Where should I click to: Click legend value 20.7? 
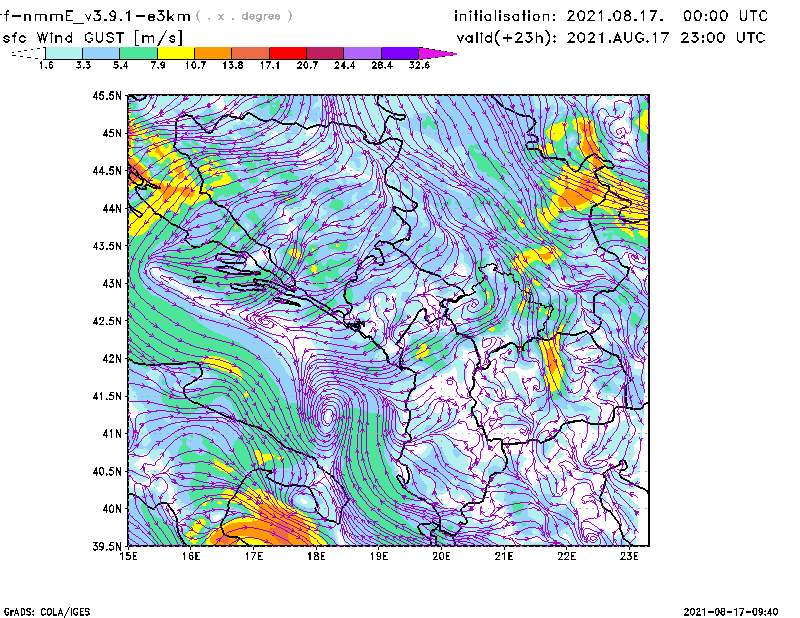pos(307,65)
